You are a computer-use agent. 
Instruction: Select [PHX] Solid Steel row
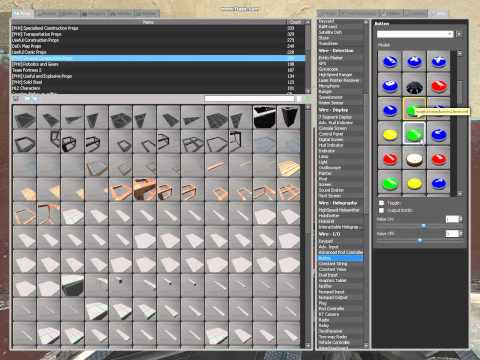158,82
